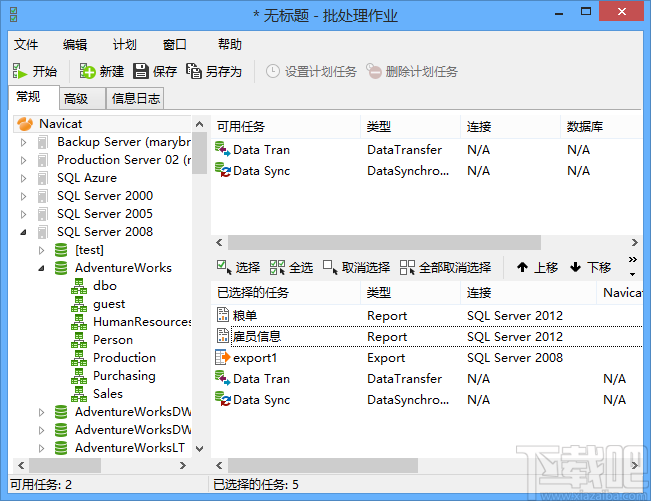
Task: Click the Move Down (下移) button
Action: tap(590, 267)
